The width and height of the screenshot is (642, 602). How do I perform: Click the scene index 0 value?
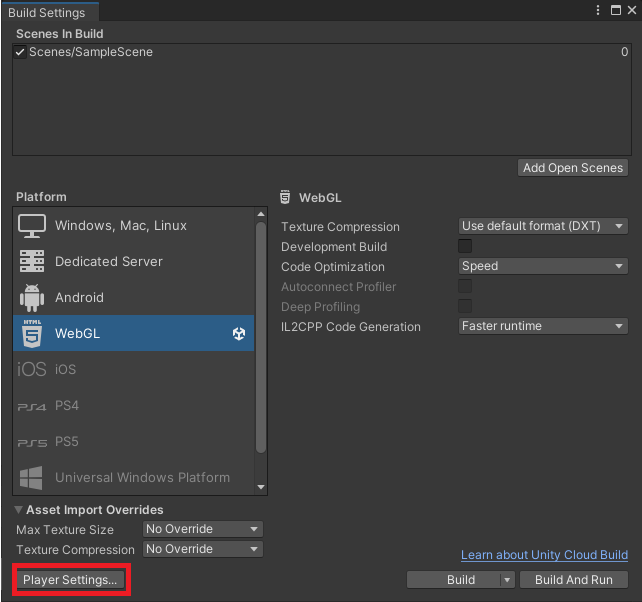click(624, 52)
